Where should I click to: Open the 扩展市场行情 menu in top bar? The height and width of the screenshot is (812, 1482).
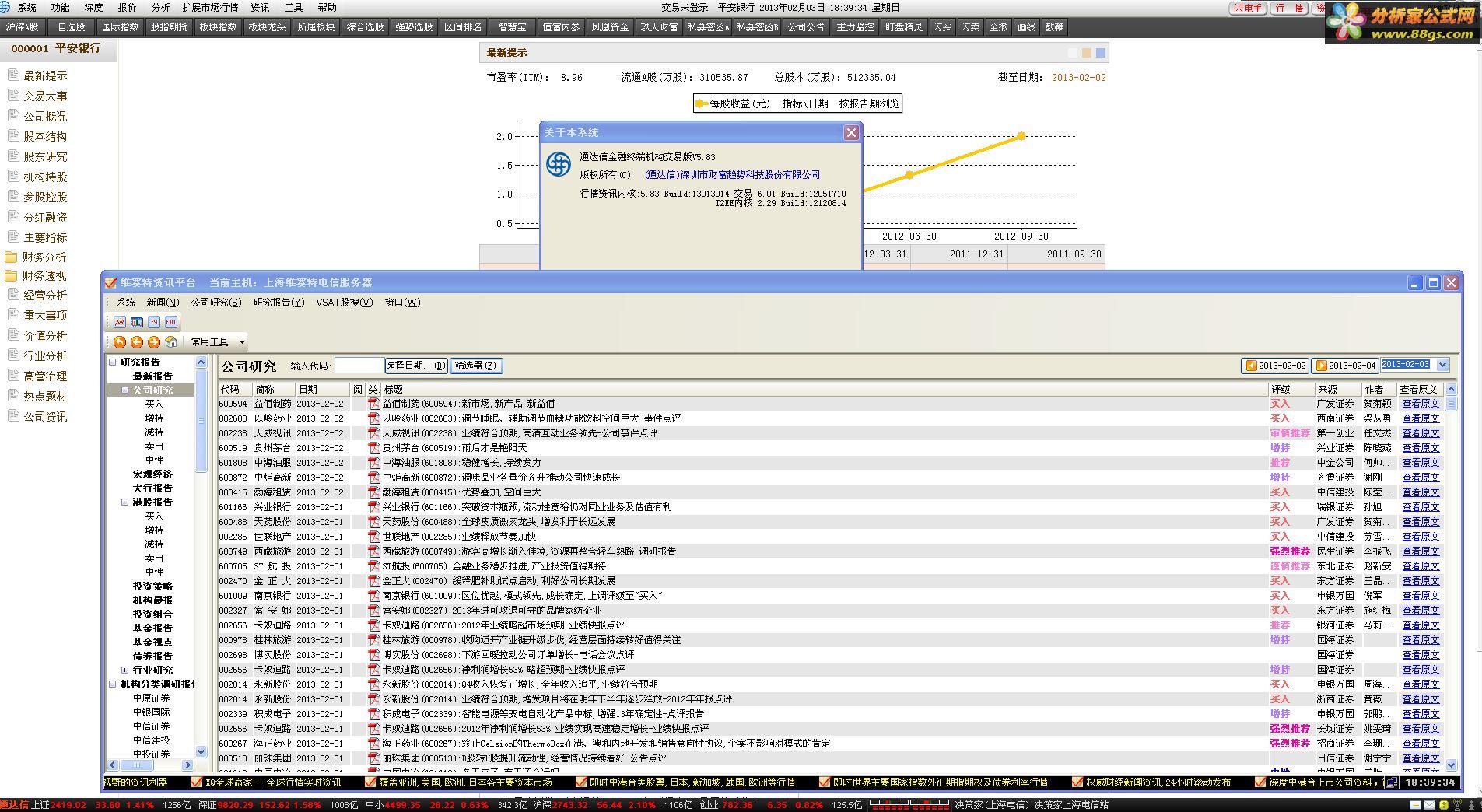pos(210,8)
